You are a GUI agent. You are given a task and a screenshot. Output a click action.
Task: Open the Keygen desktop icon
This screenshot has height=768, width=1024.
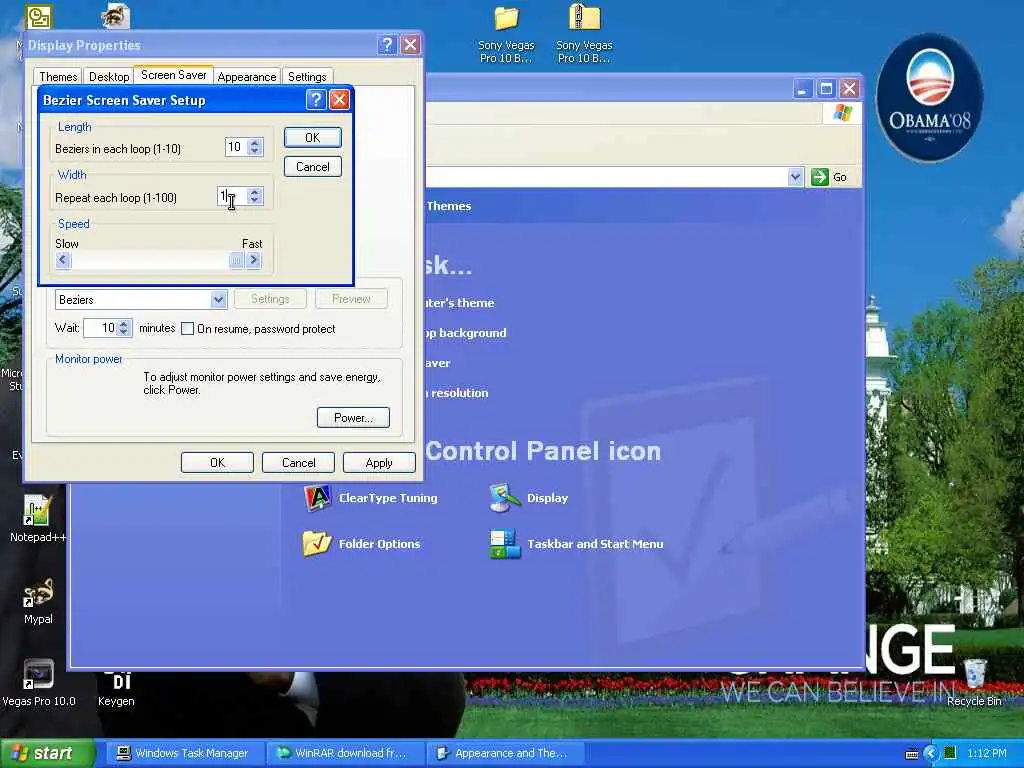click(116, 686)
